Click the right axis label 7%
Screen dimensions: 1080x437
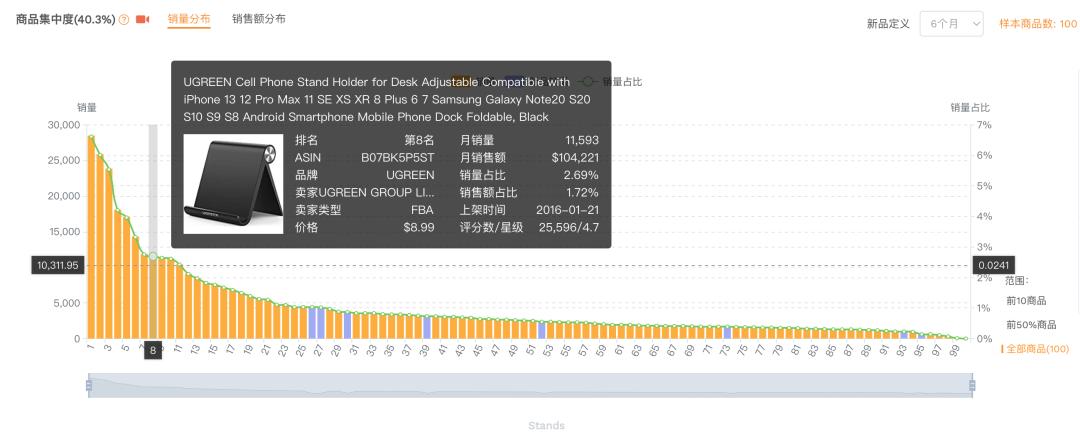pyautogui.click(x=984, y=125)
